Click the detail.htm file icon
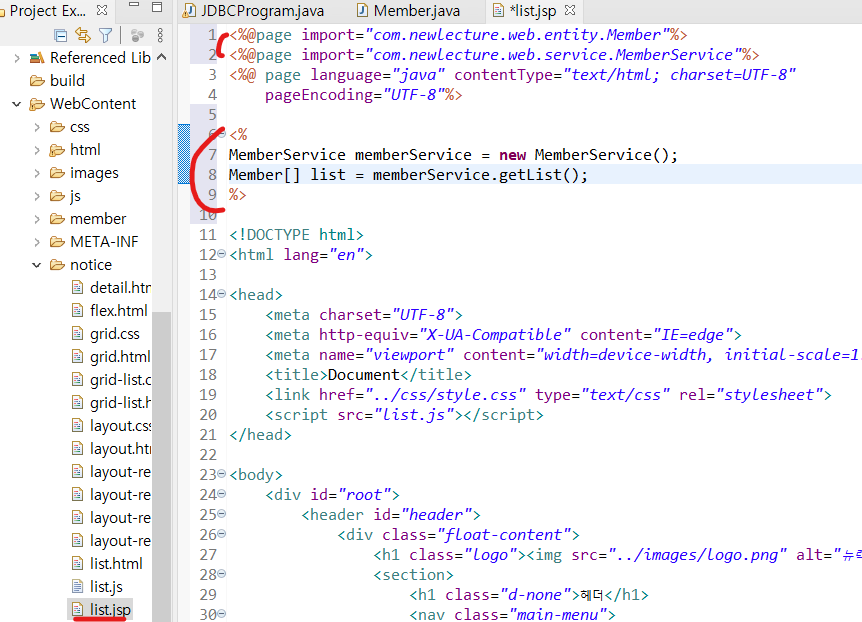862x622 pixels. click(78, 288)
